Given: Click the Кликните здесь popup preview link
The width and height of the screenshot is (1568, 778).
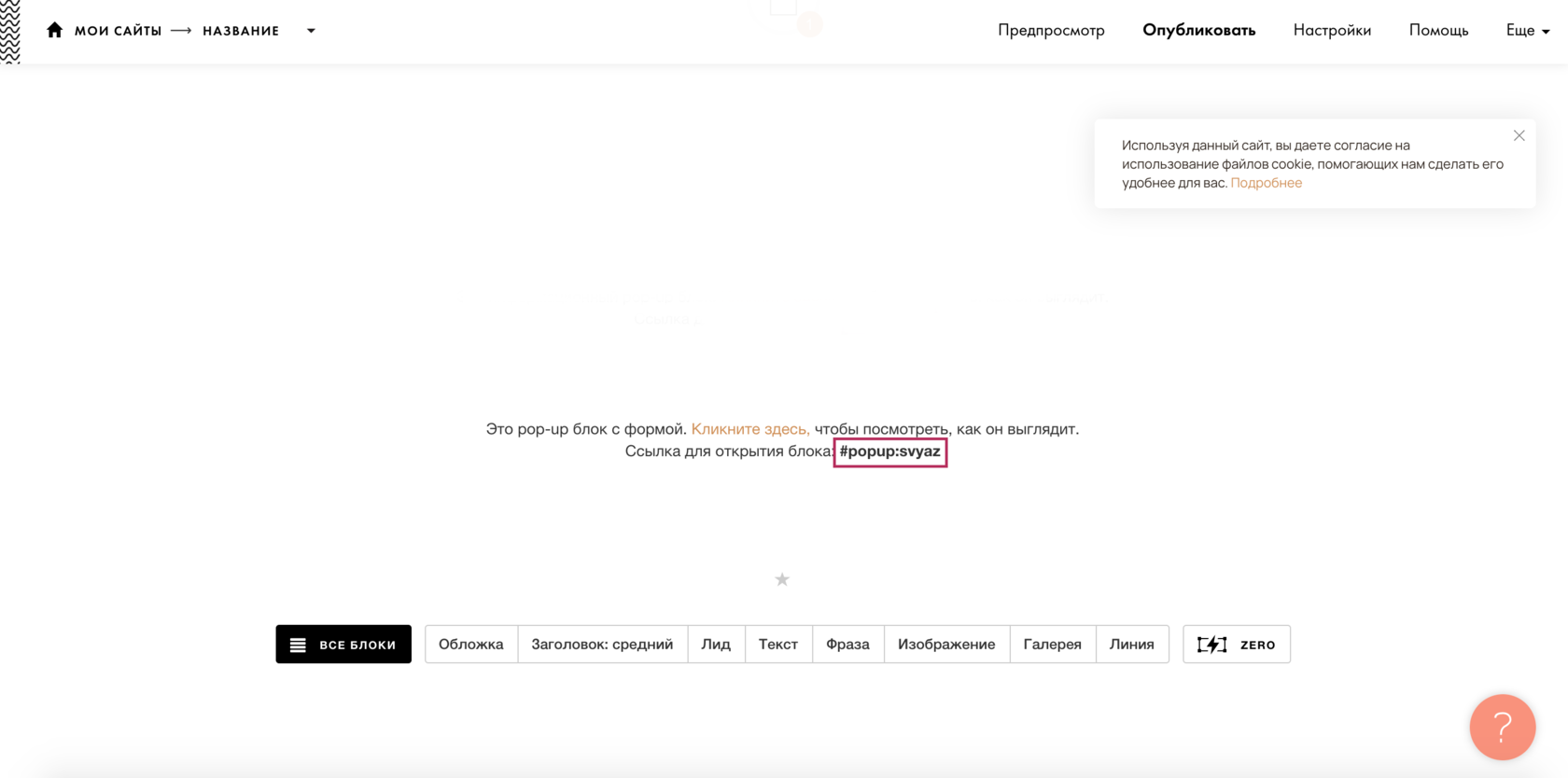Looking at the screenshot, I should coord(750,429).
